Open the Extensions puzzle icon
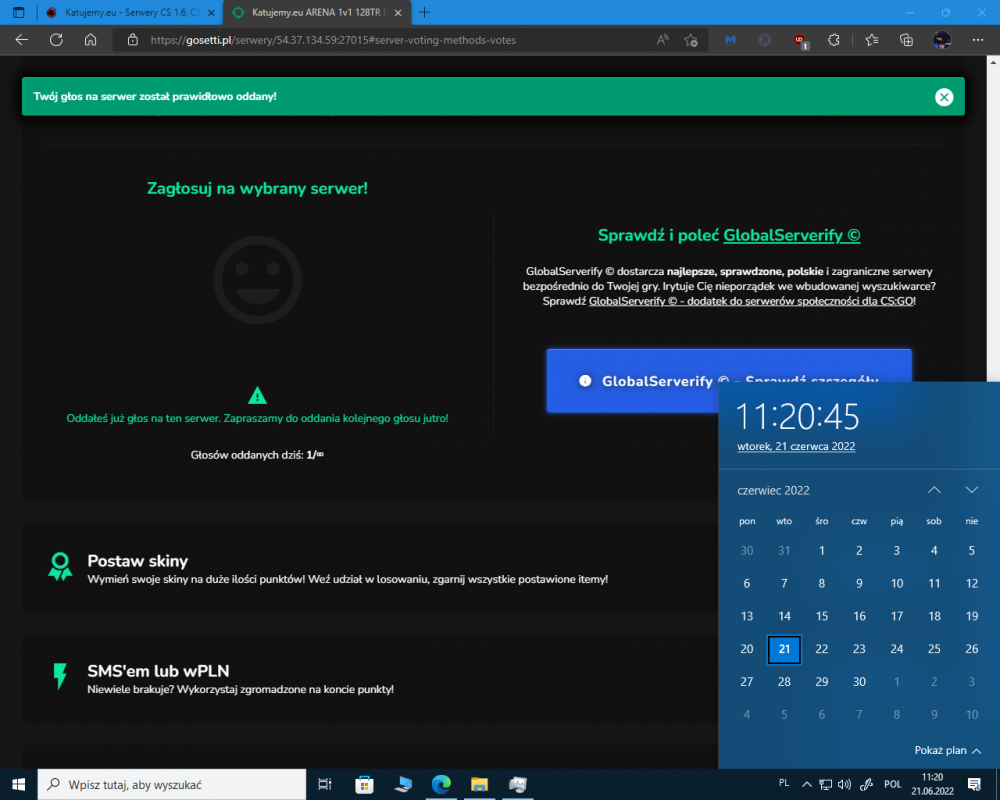Screen dimensions: 1000x800 pos(834,40)
